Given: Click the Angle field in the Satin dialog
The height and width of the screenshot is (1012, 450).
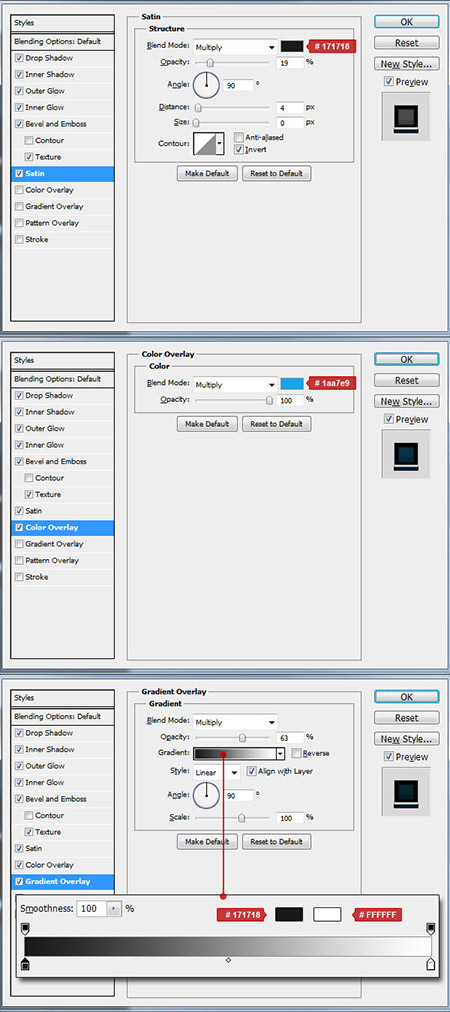Looking at the screenshot, I should (x=238, y=85).
